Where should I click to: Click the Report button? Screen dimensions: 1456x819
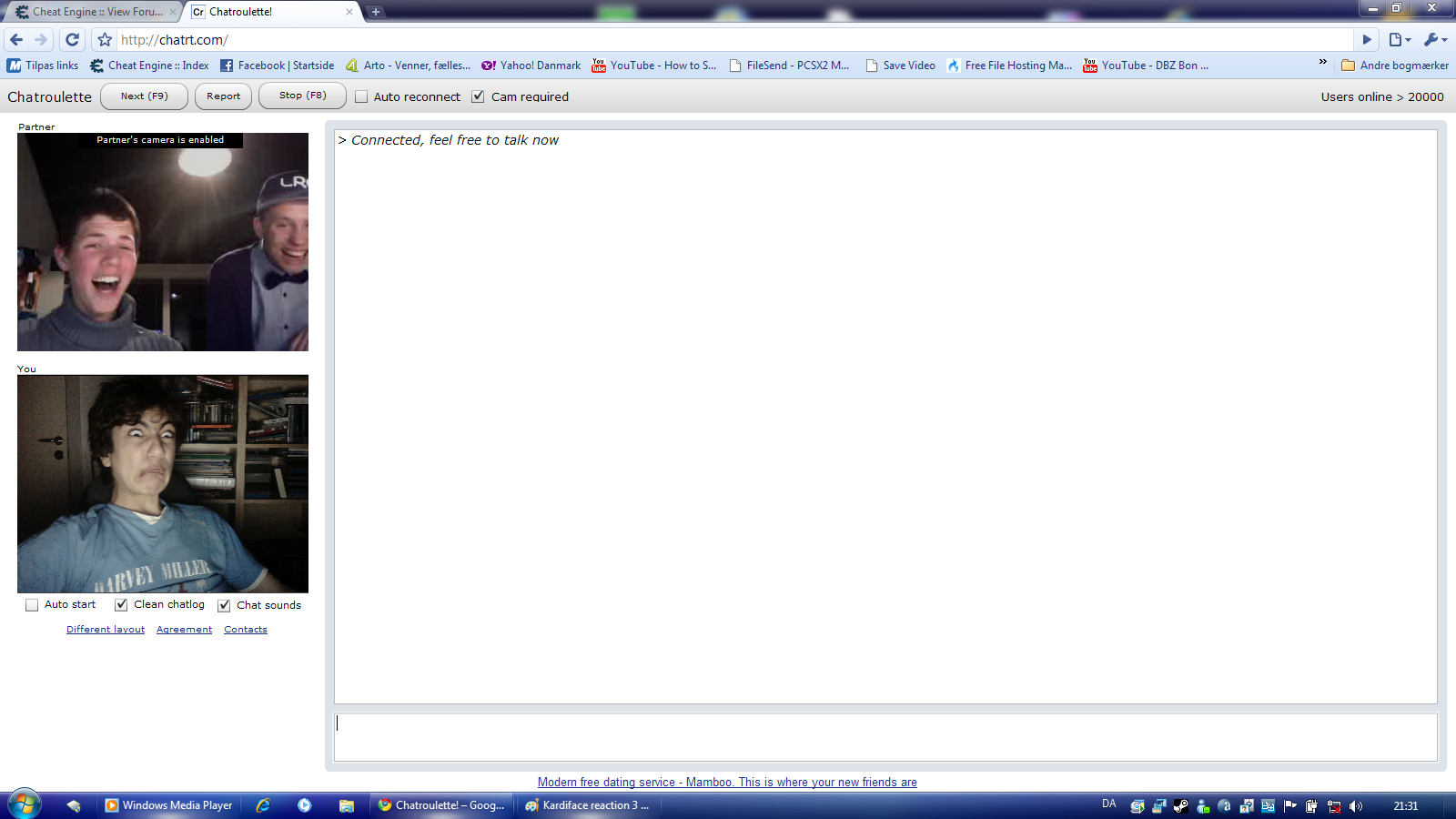click(x=223, y=96)
